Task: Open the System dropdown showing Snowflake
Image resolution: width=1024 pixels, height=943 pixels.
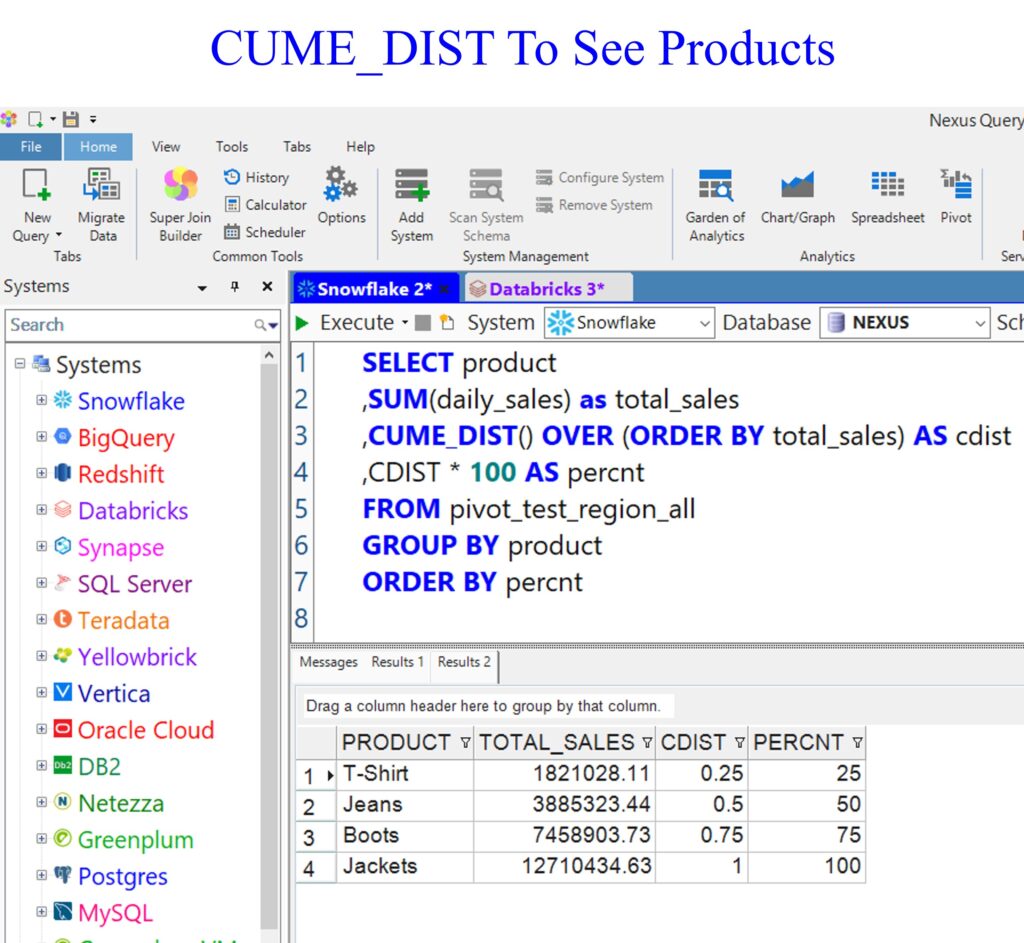Action: pyautogui.click(x=630, y=323)
